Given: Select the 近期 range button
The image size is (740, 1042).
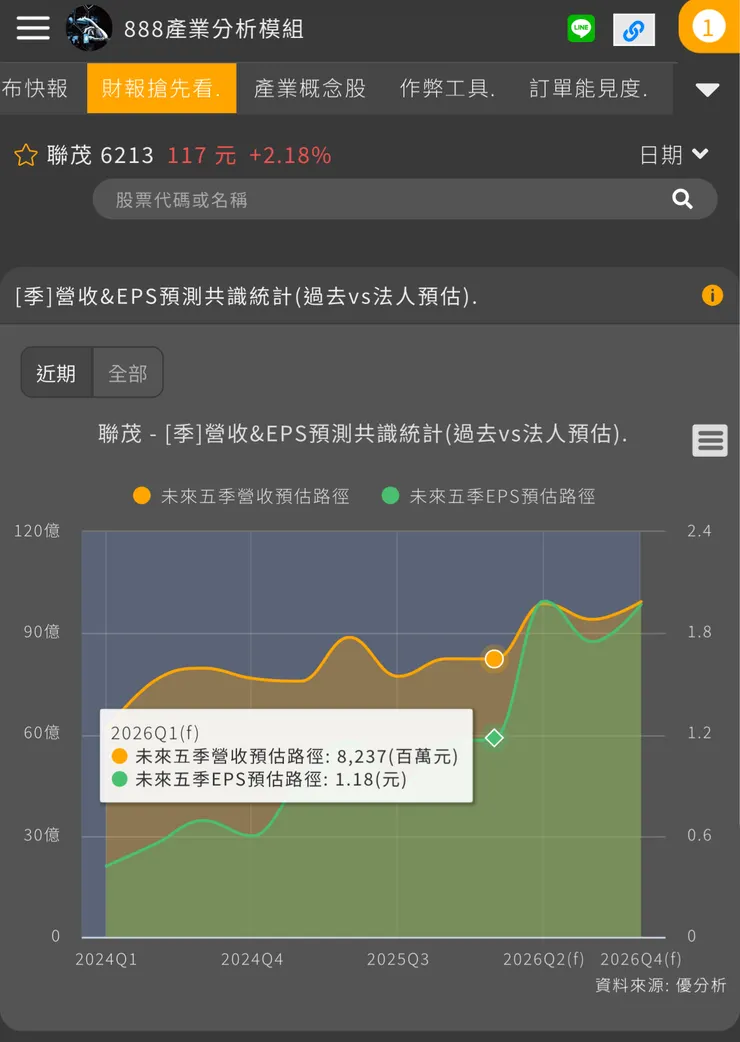Looking at the screenshot, I should [56, 373].
